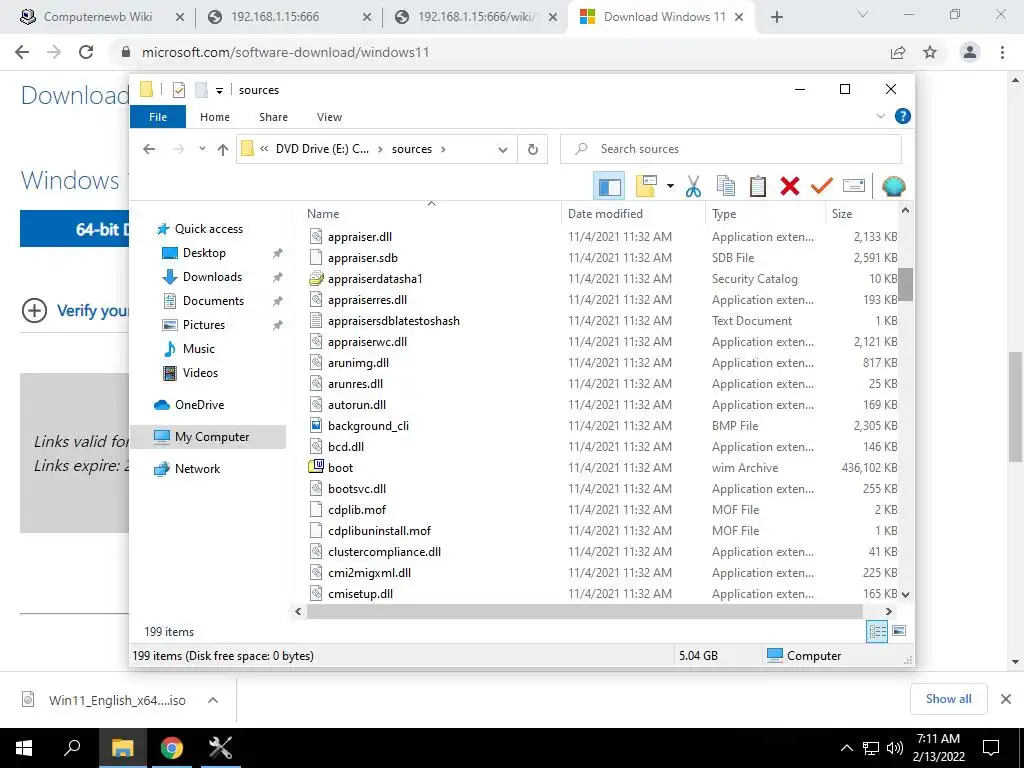Sort by Name column header

click(431, 214)
